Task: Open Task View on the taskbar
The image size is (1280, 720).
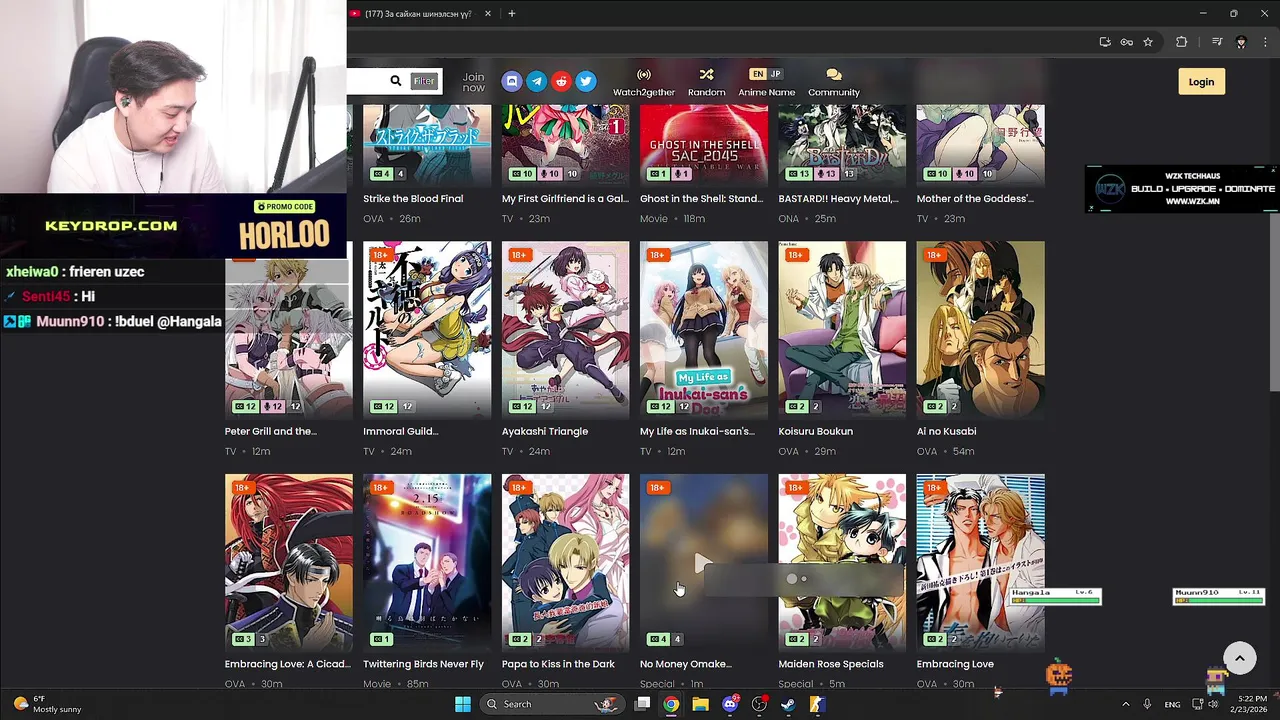Action: [x=643, y=704]
